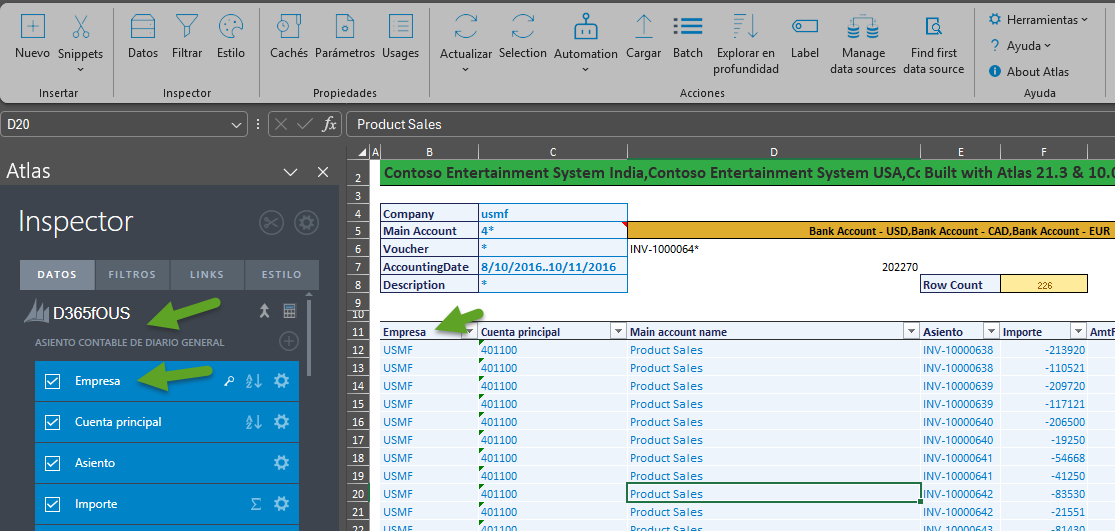
Task: Uncheck the Empresa field checkbox
Action: (53, 381)
